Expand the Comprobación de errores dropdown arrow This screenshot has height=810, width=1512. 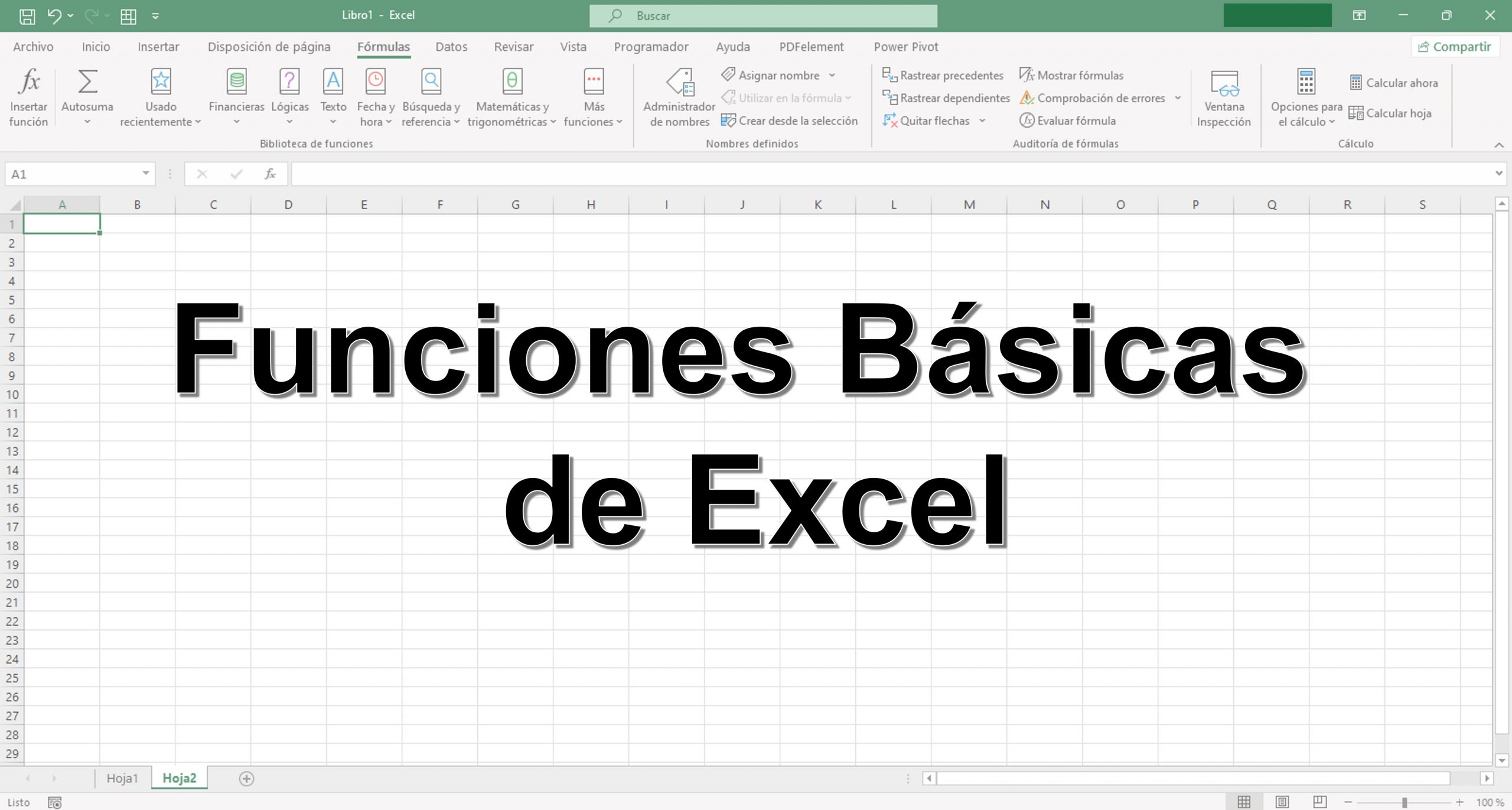1178,98
